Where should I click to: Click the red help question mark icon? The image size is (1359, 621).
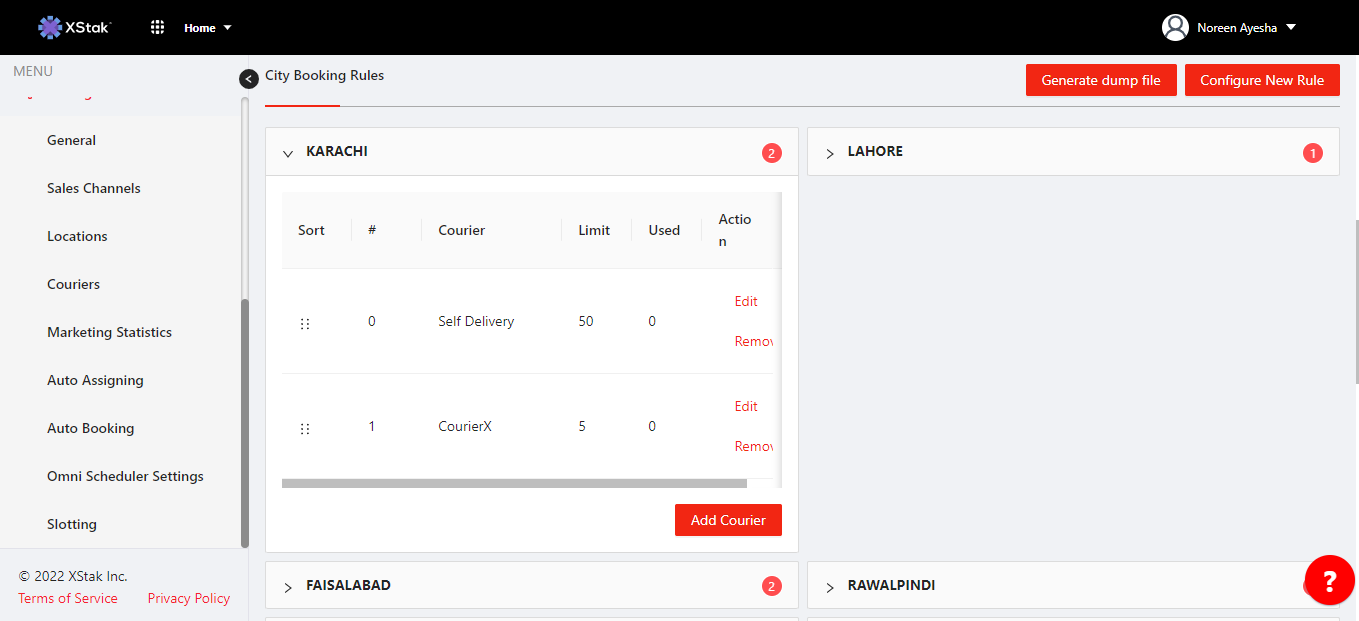coord(1329,581)
